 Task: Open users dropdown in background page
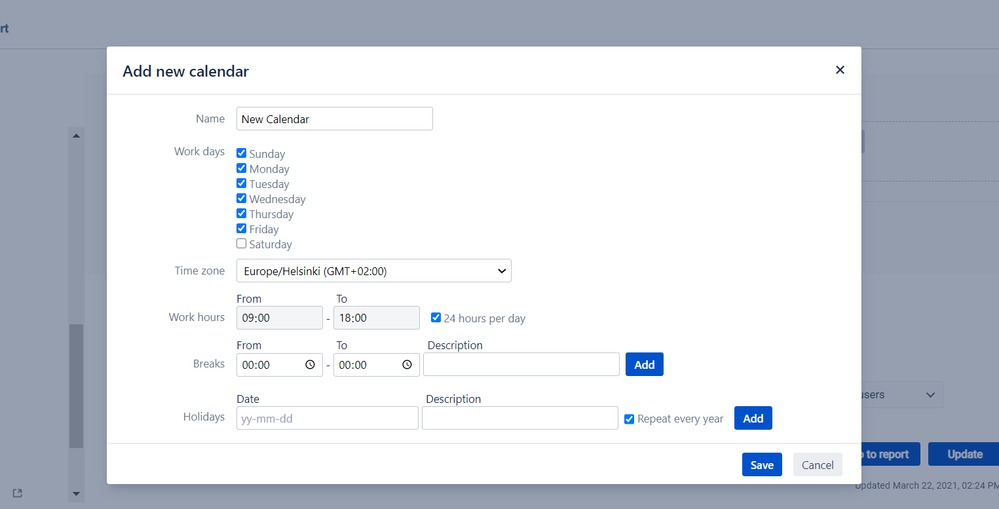(x=902, y=395)
